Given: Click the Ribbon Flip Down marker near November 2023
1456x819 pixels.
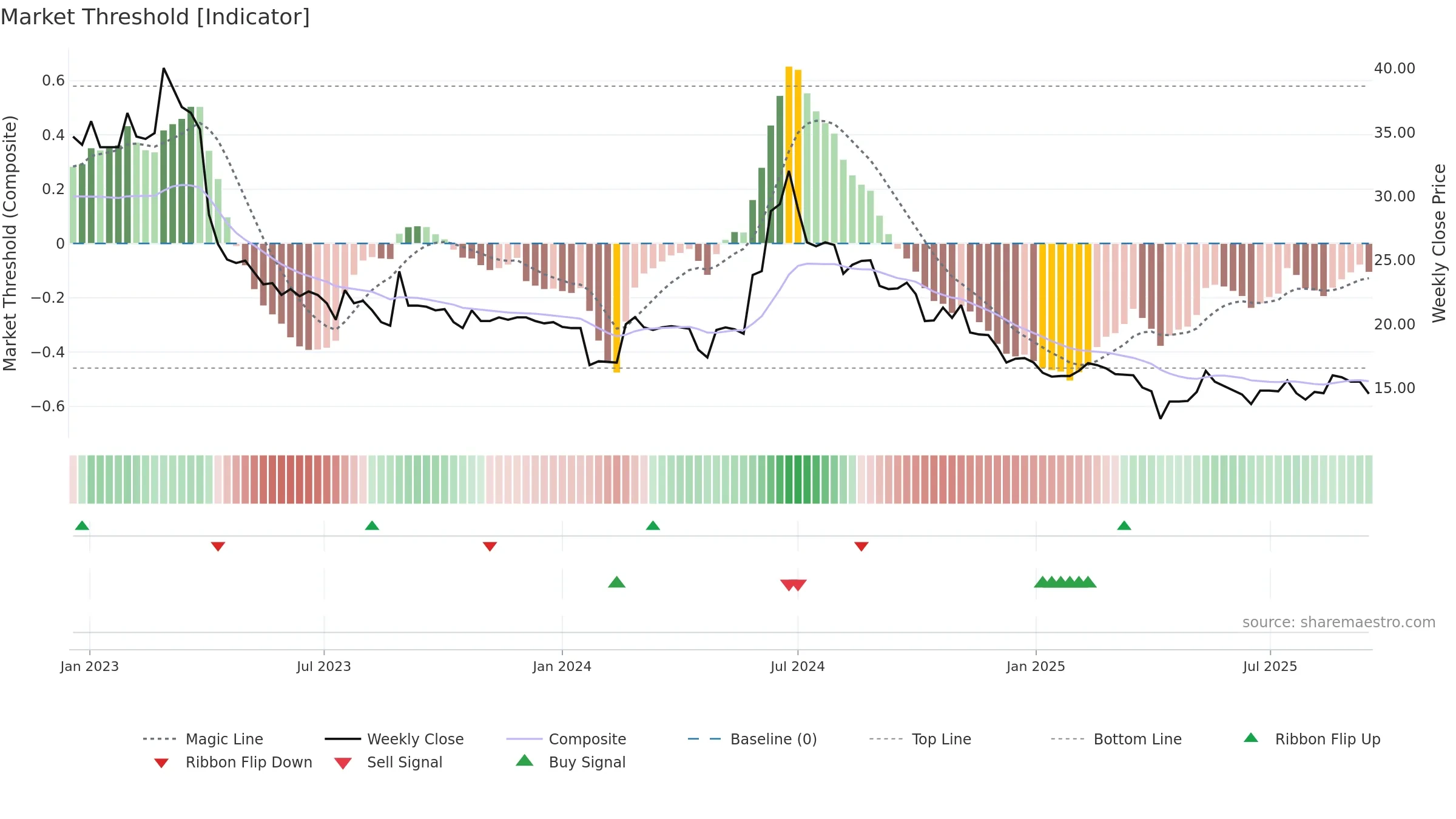Looking at the screenshot, I should point(490,547).
